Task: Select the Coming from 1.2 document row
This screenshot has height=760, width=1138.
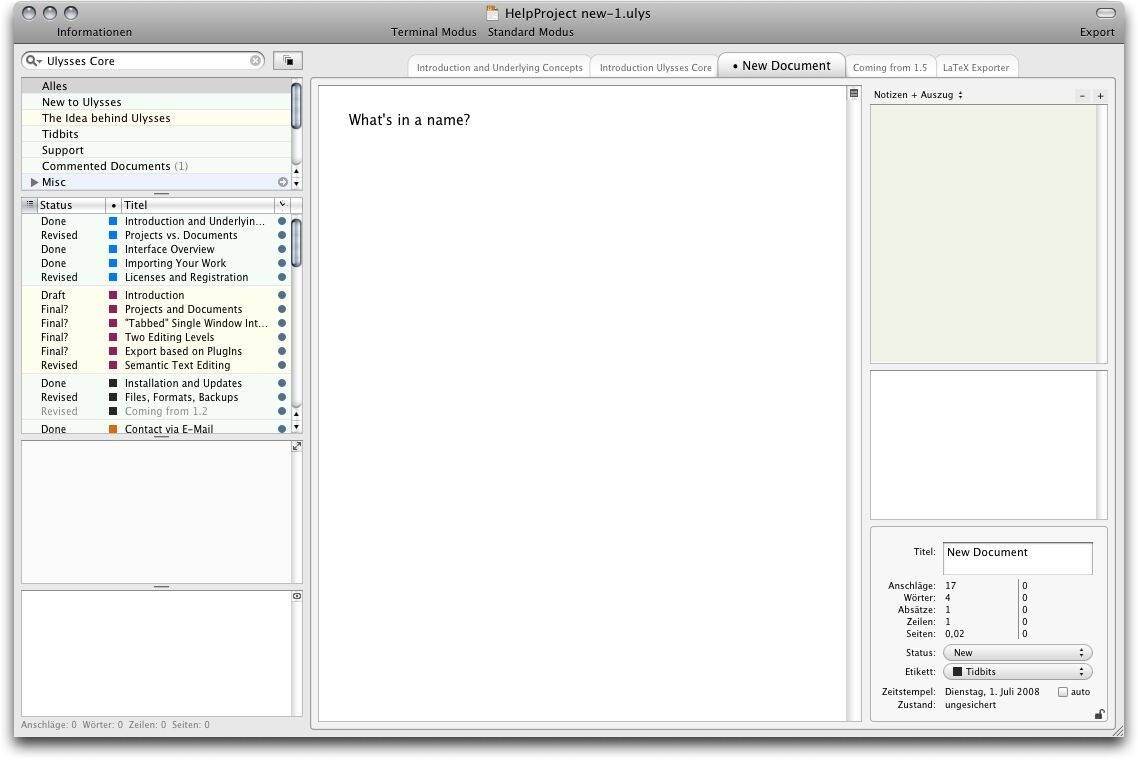Action: click(x=156, y=412)
